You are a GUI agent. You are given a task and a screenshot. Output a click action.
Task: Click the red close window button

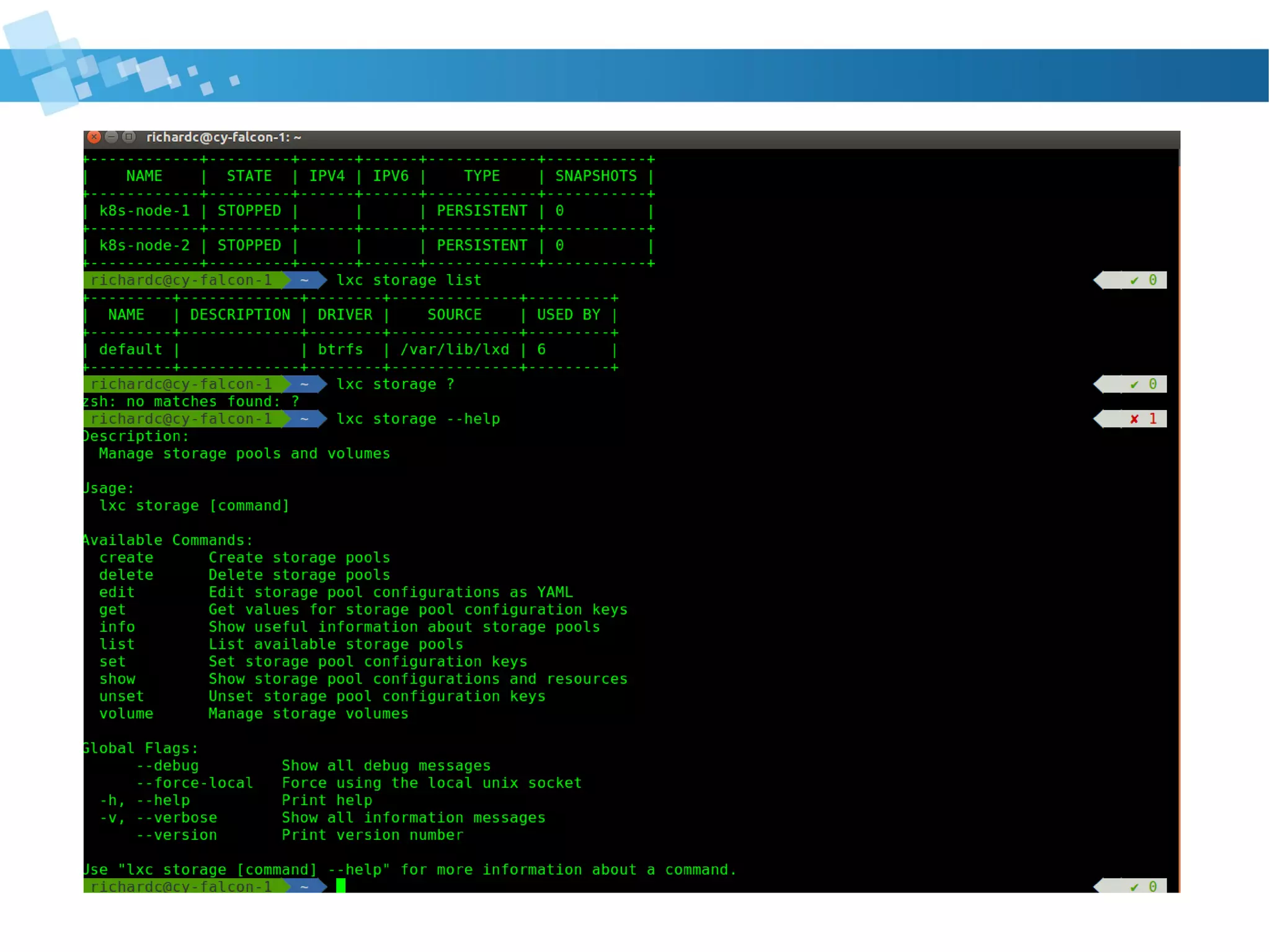(94, 137)
